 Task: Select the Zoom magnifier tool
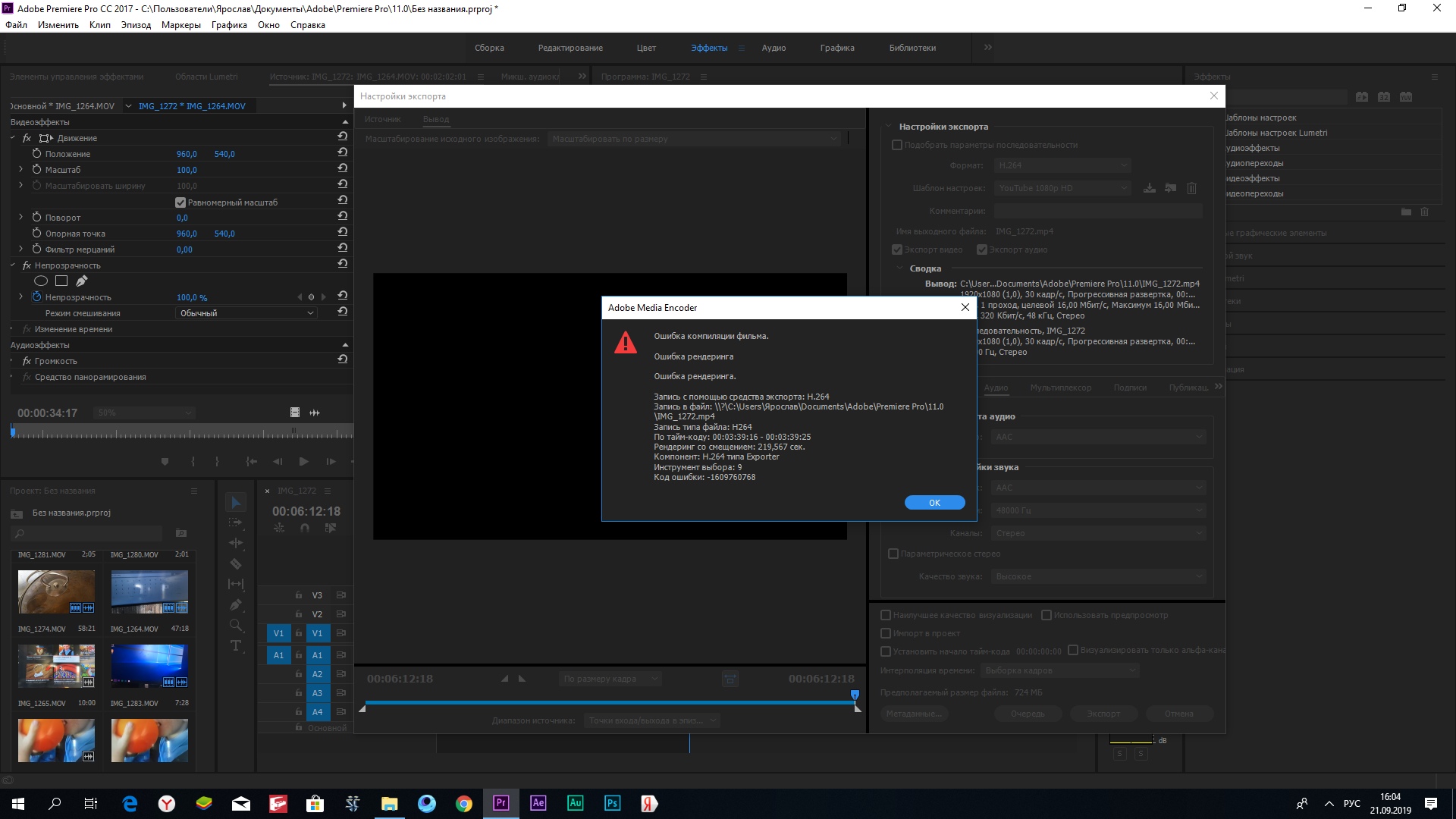236,625
